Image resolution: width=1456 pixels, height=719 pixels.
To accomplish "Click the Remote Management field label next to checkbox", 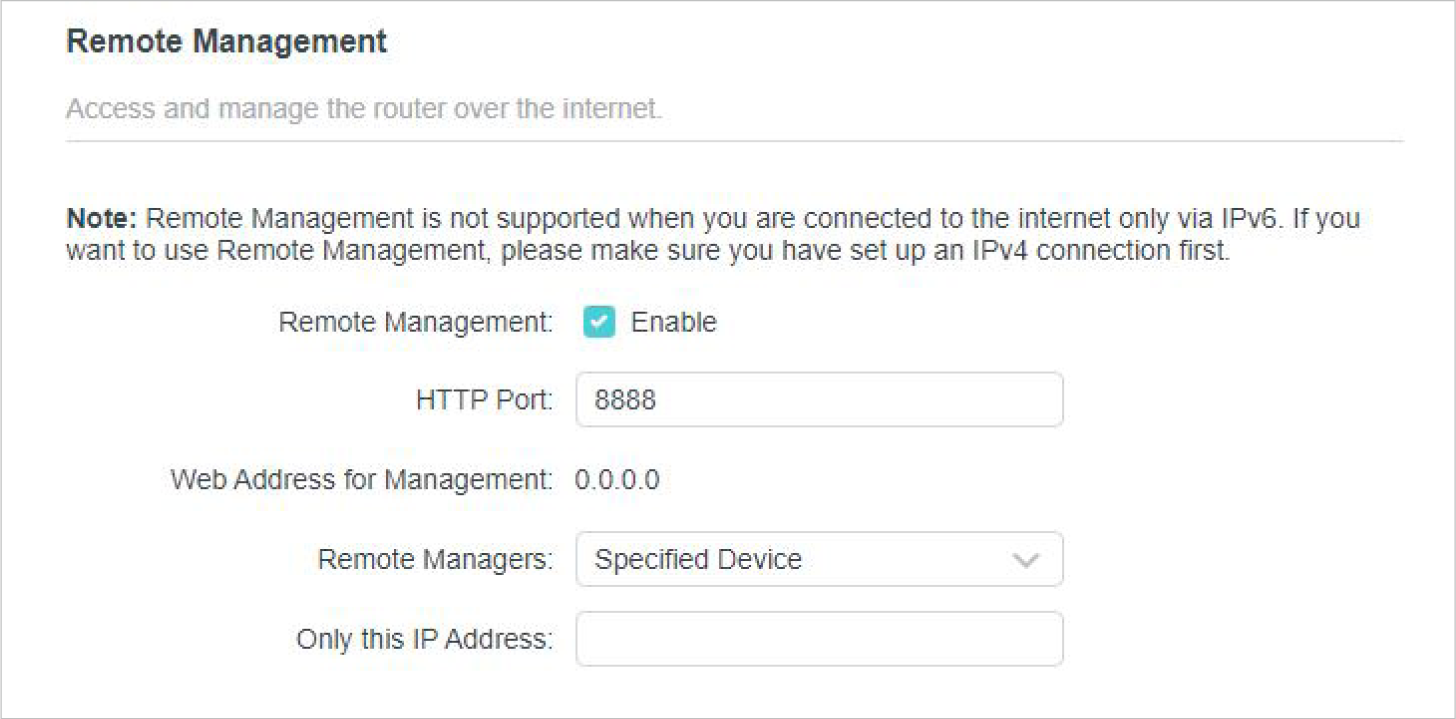I will pos(415,322).
